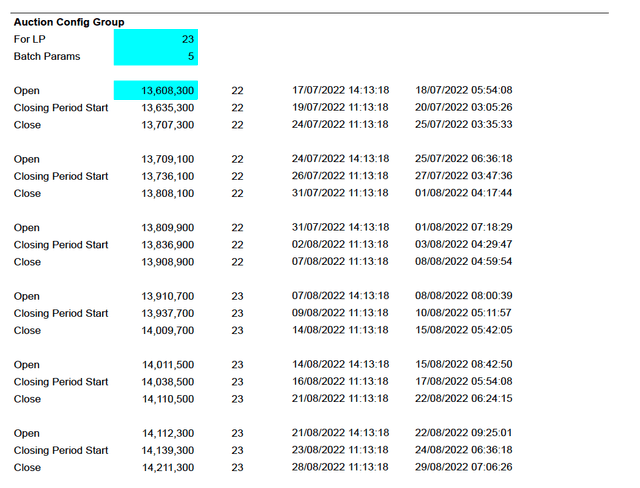The height and width of the screenshot is (488, 640).
Task: Click the 'Auction Config Group' heading
Action: [x=69, y=22]
